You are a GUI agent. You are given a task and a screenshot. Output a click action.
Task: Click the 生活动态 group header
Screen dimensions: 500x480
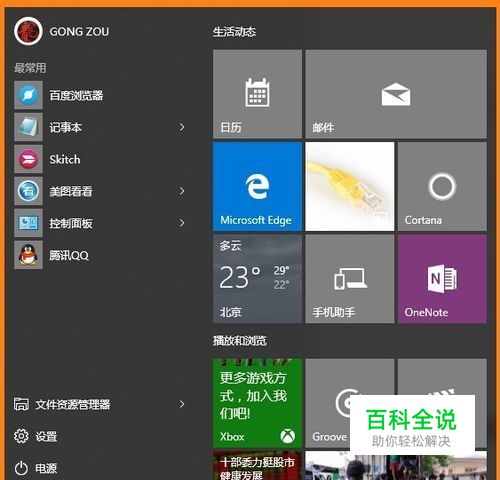point(234,32)
